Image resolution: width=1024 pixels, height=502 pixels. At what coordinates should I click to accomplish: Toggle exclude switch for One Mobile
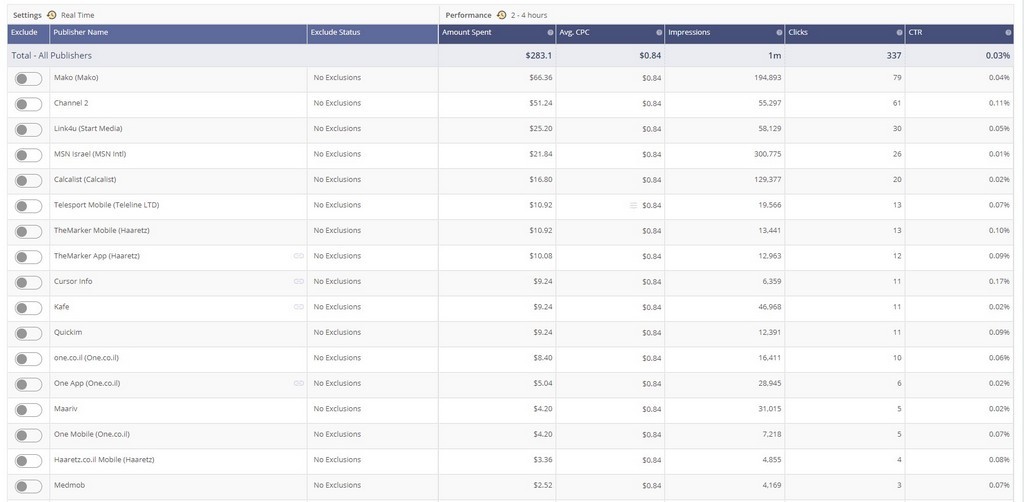[29, 435]
